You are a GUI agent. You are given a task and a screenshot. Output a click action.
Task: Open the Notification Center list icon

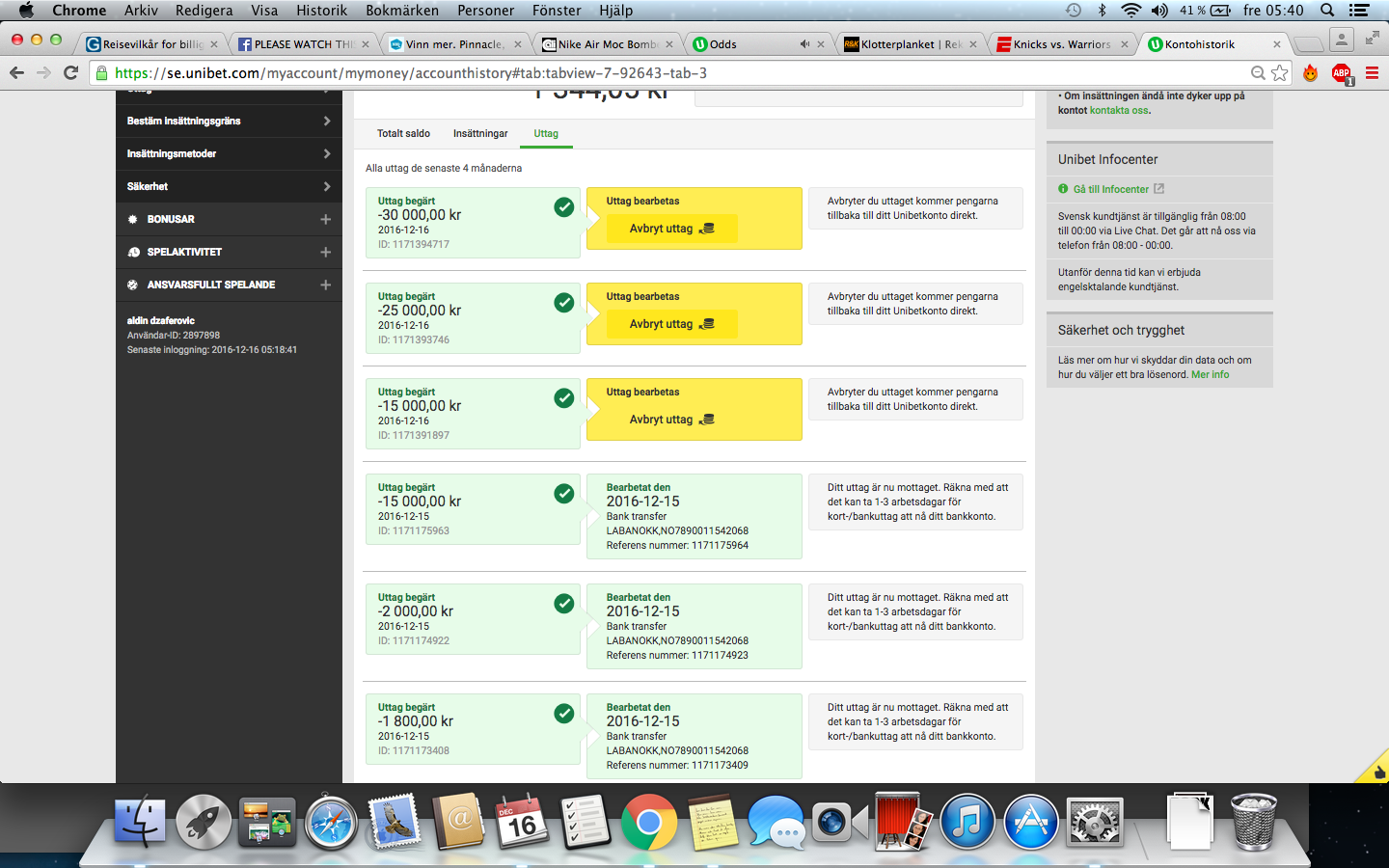click(1359, 10)
